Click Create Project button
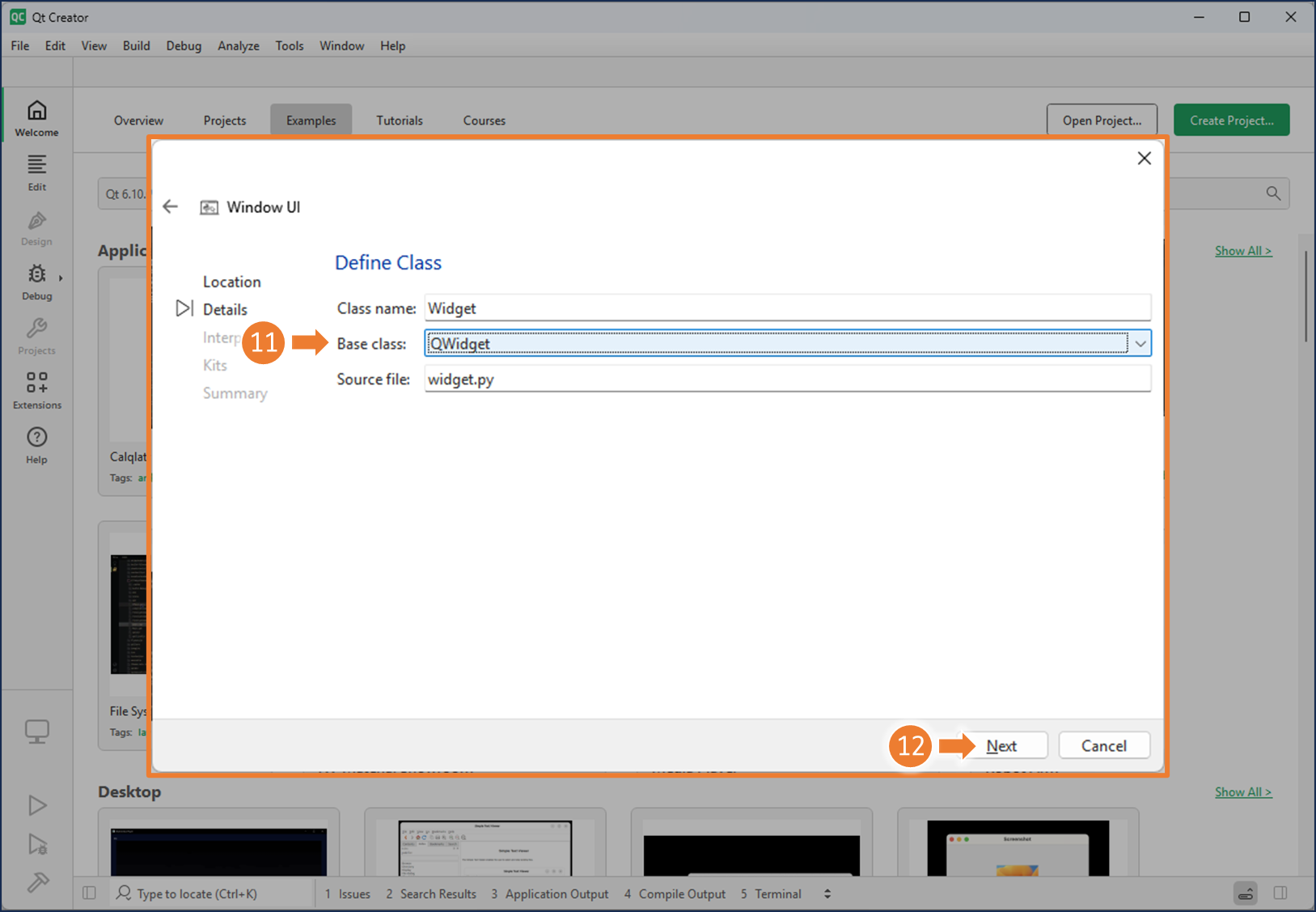The image size is (1316, 912). pos(1232,121)
